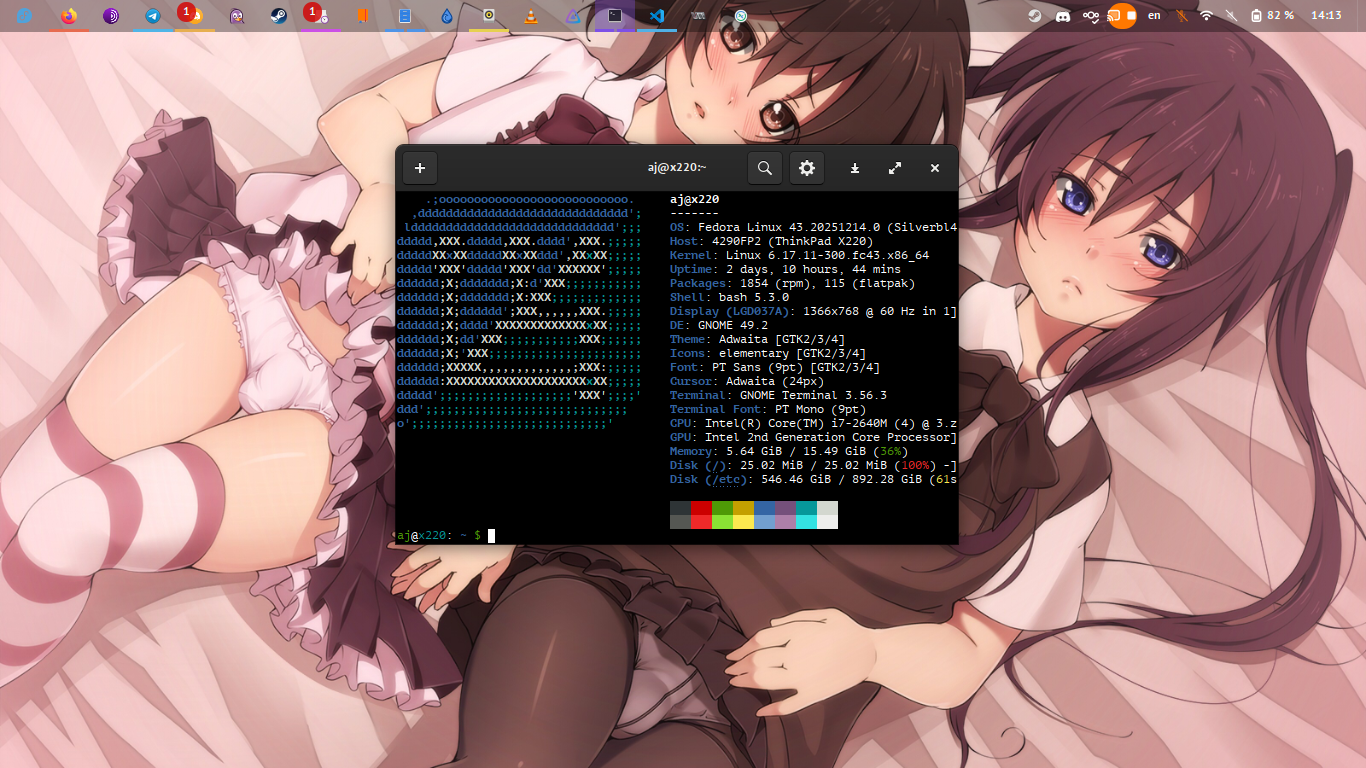
Task: Click the 'Display (LGD037A)' line
Action: tap(813, 311)
